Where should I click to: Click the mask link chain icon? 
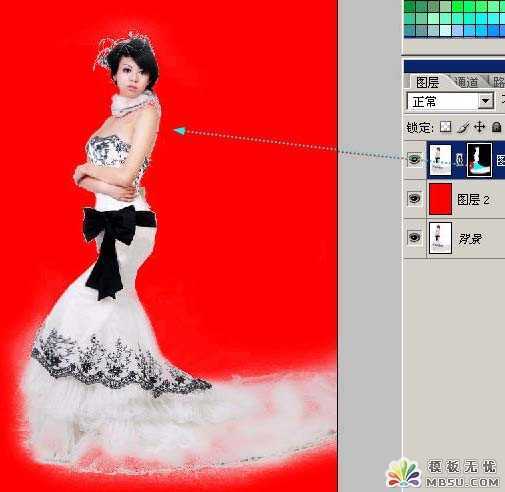point(459,160)
